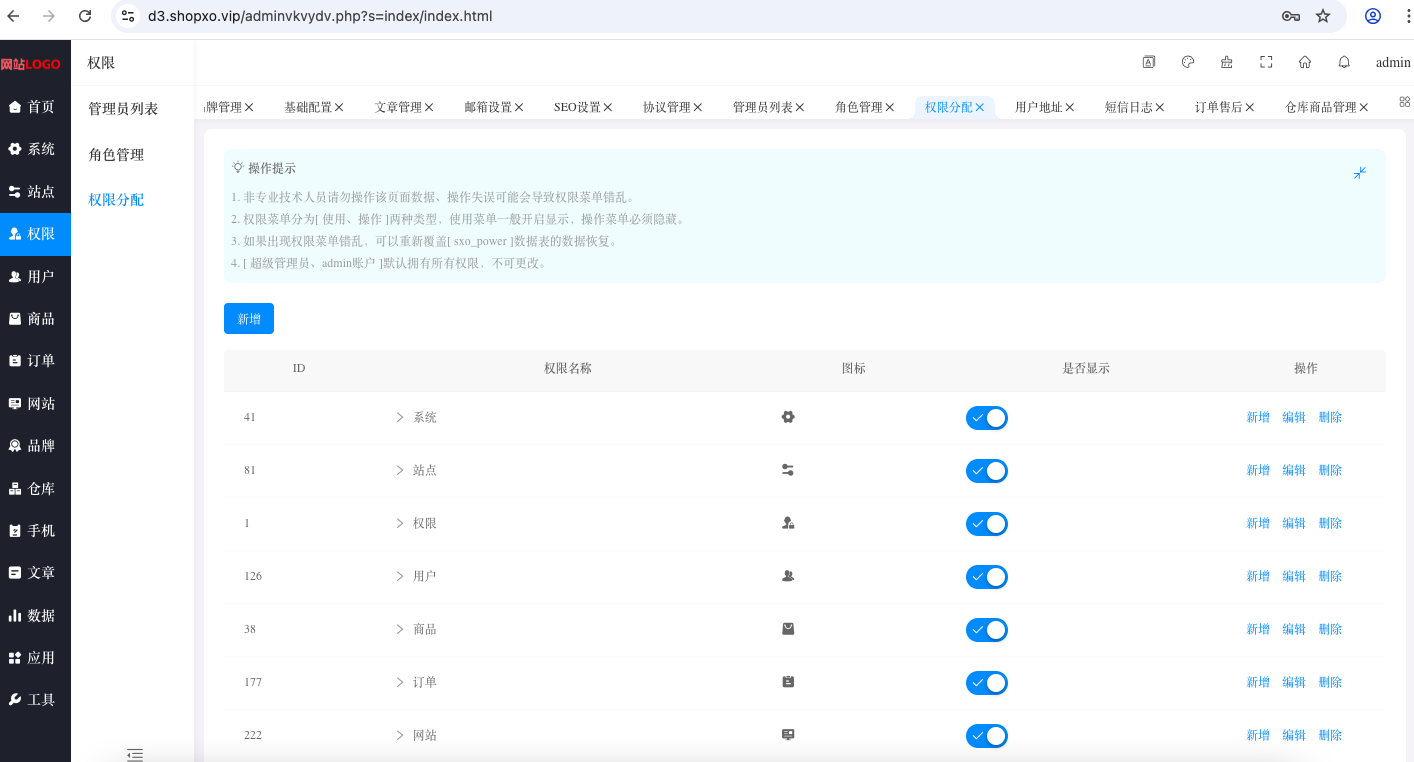Screen dimensions: 1414x762
Task: Open browser profile icon
Action: click(1373, 16)
